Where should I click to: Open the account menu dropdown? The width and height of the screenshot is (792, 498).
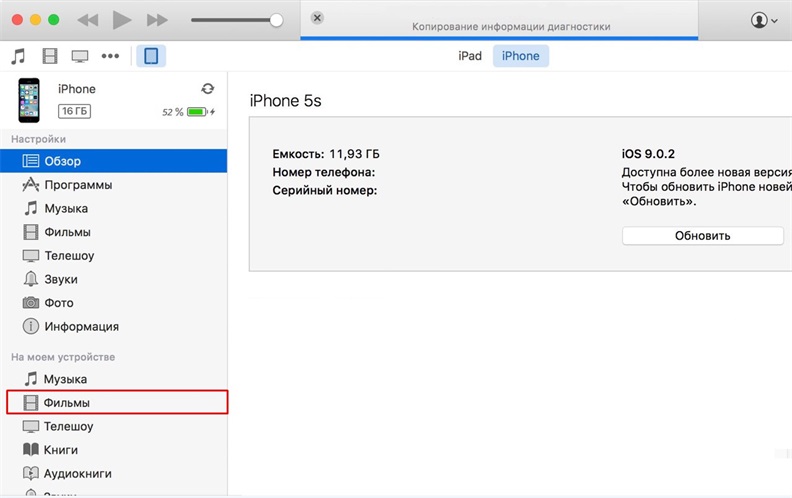[x=763, y=20]
